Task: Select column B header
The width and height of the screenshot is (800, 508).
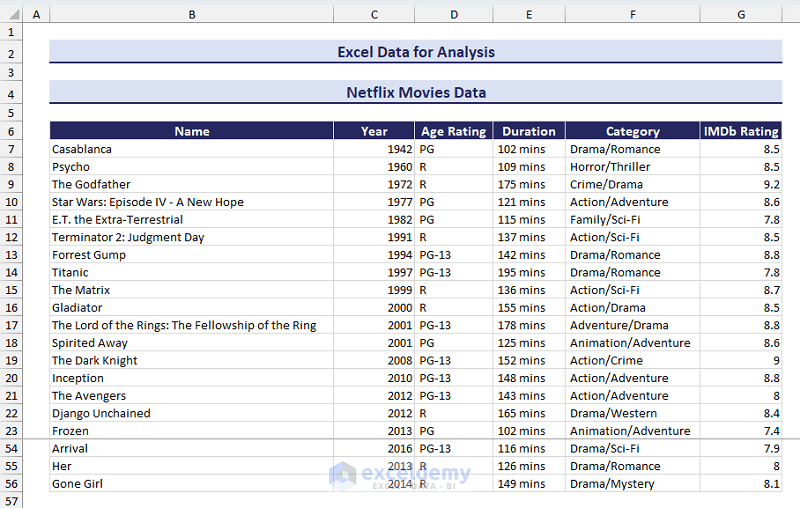Action: [191, 14]
